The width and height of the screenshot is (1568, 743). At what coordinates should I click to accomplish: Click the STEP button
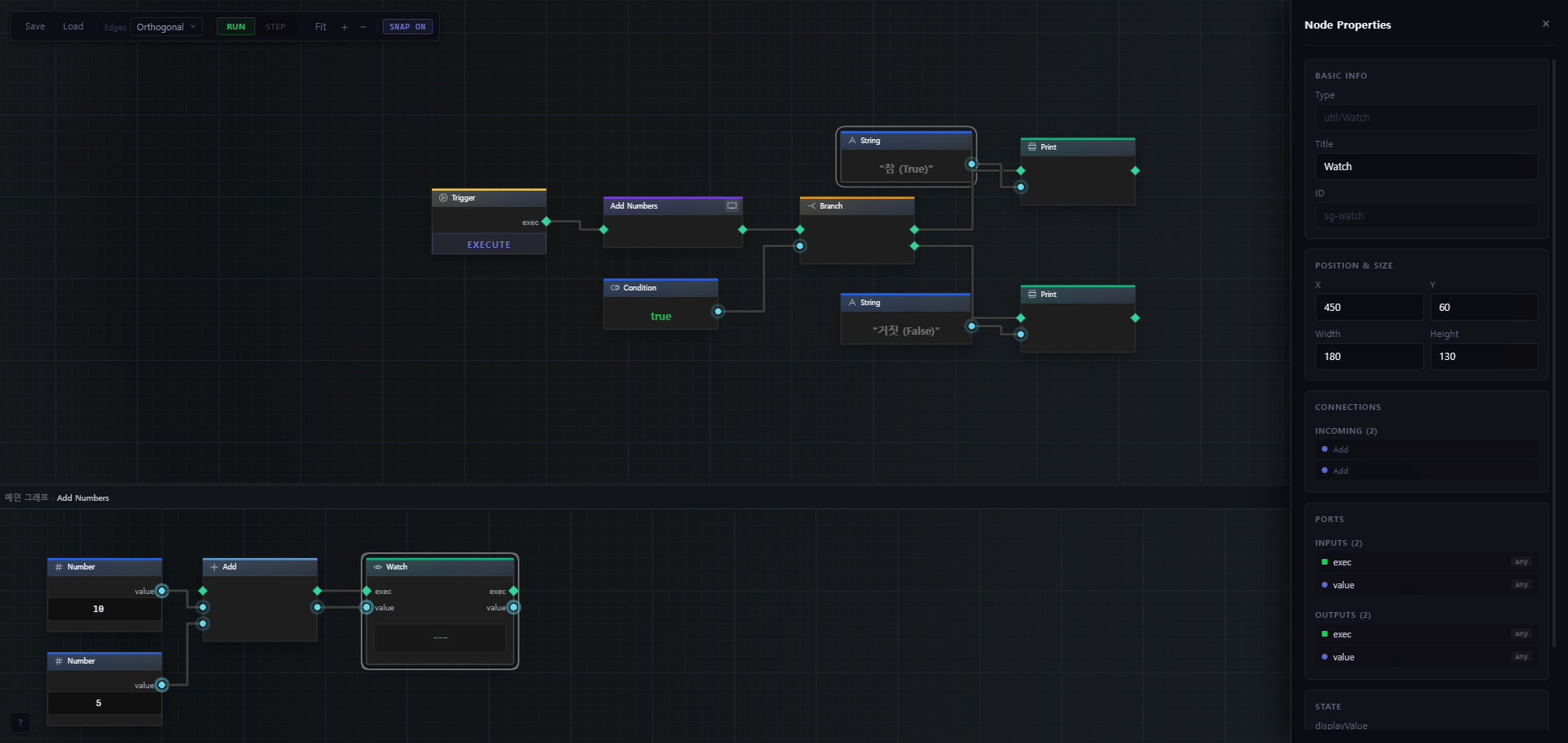click(276, 27)
